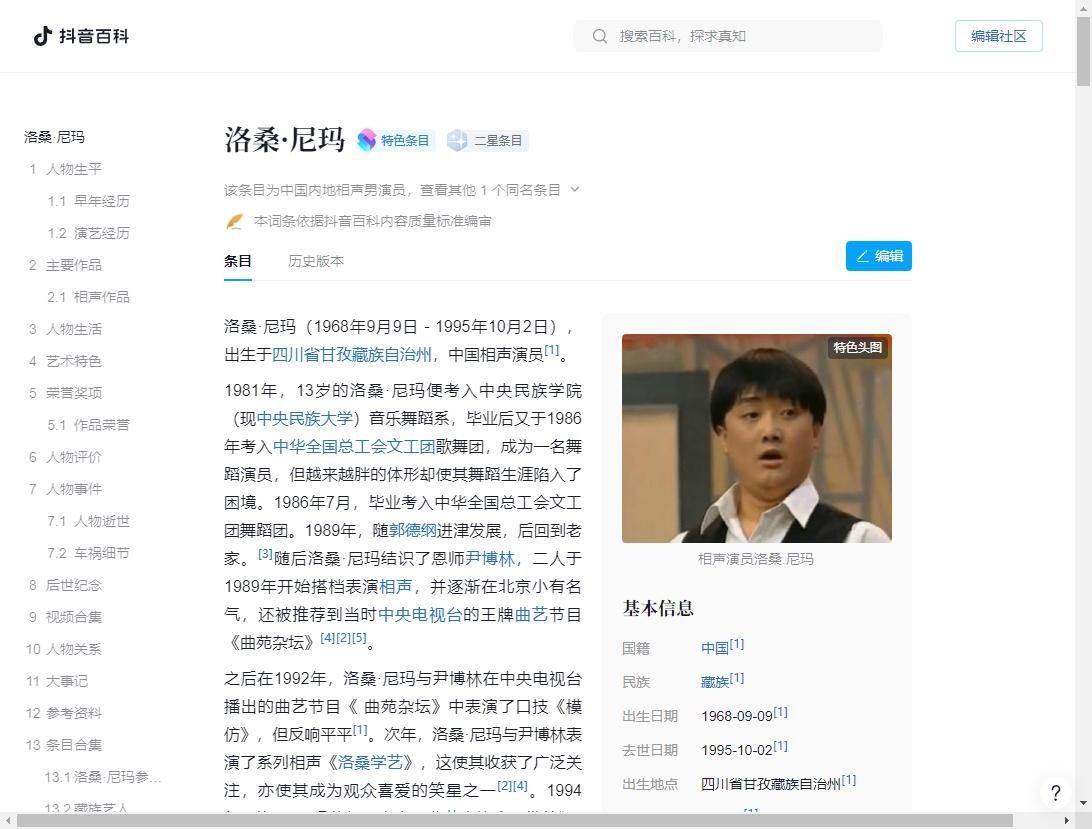Screen dimensions: 1092x829
Task: Switch to the 历史版本 tab
Action: pos(315,261)
